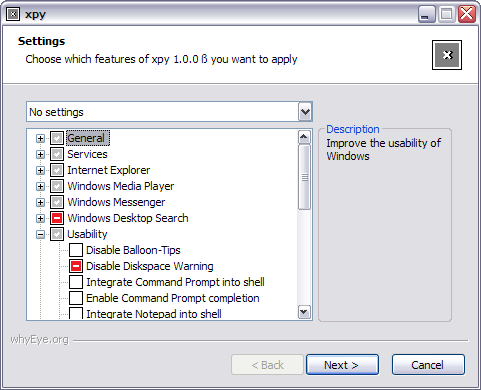The height and width of the screenshot is (390, 481).
Task: Check Integrate Command Prompt into shell
Action: pos(76,282)
